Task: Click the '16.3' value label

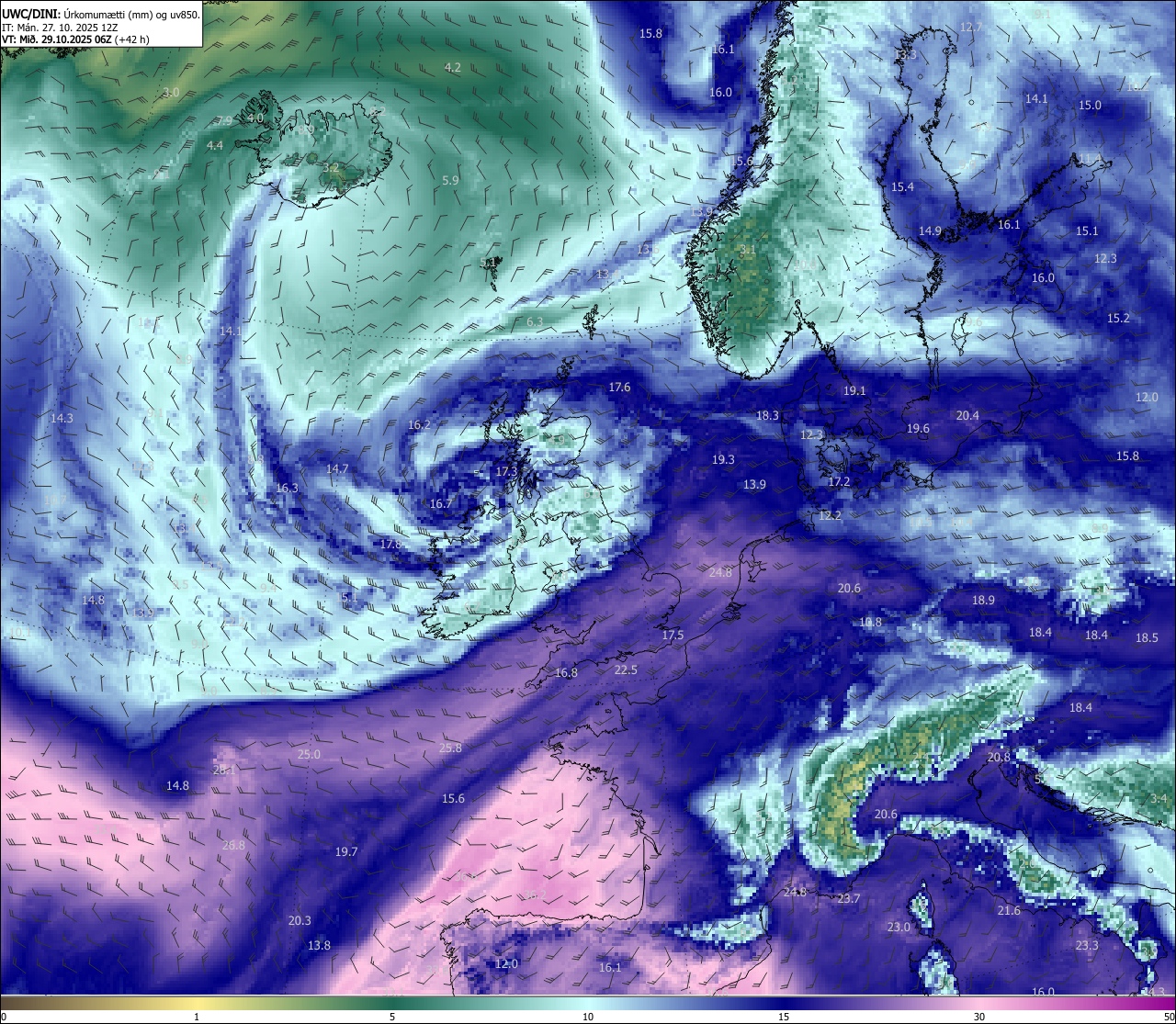Action: [287, 489]
